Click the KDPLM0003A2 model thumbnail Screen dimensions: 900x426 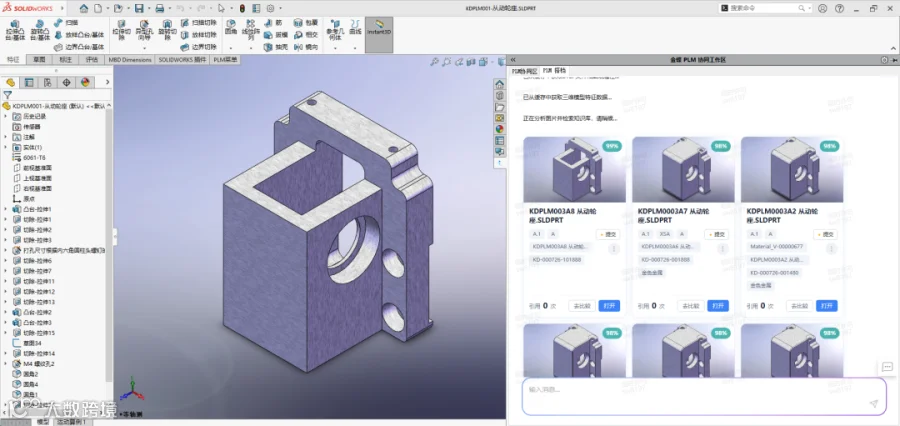point(792,169)
